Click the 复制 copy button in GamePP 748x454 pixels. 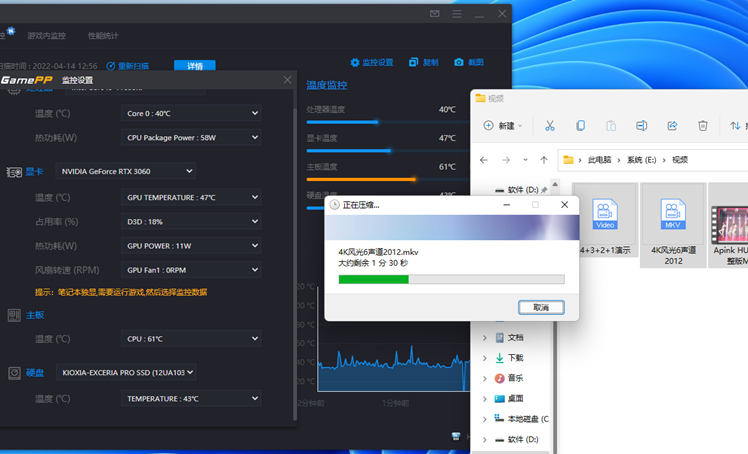click(x=424, y=62)
